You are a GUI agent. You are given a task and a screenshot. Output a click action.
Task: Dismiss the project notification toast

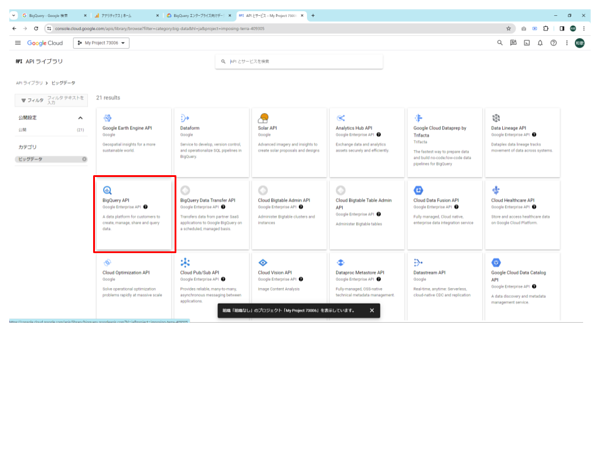pos(372,310)
